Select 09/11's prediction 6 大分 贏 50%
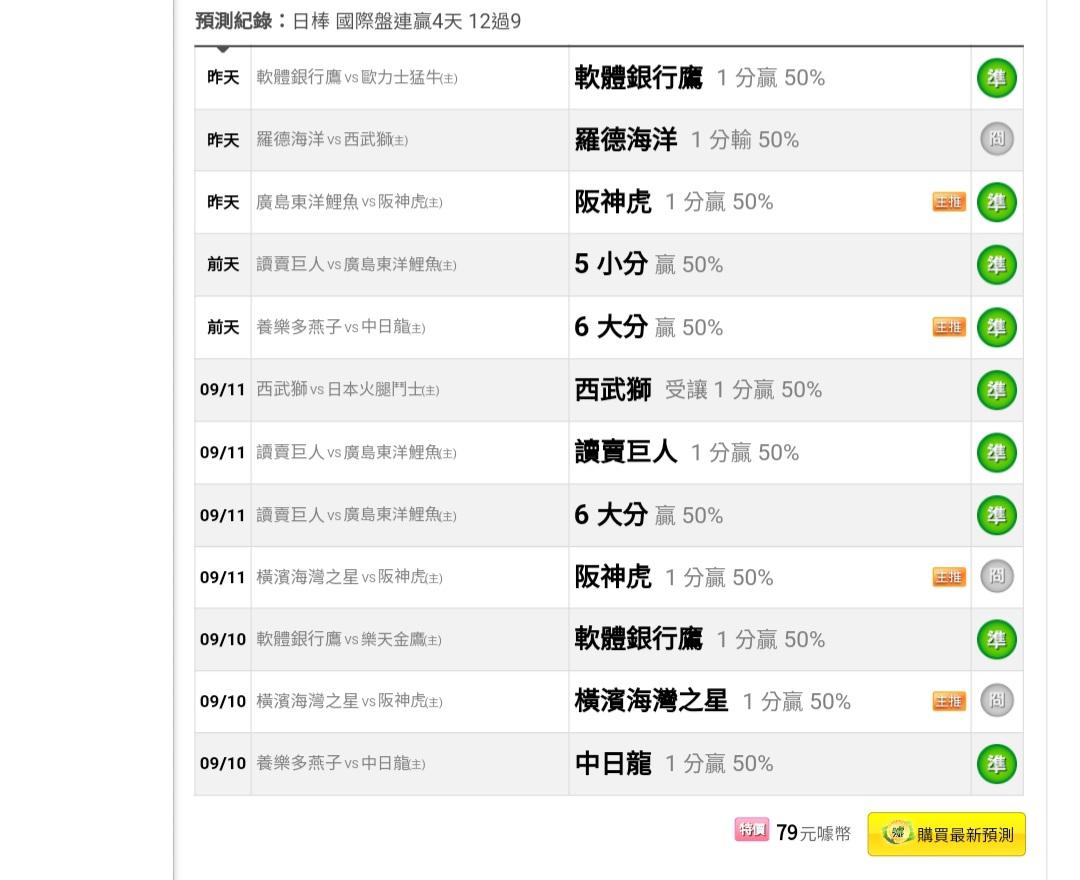Viewport: 1080px width, 880px height. [649, 515]
